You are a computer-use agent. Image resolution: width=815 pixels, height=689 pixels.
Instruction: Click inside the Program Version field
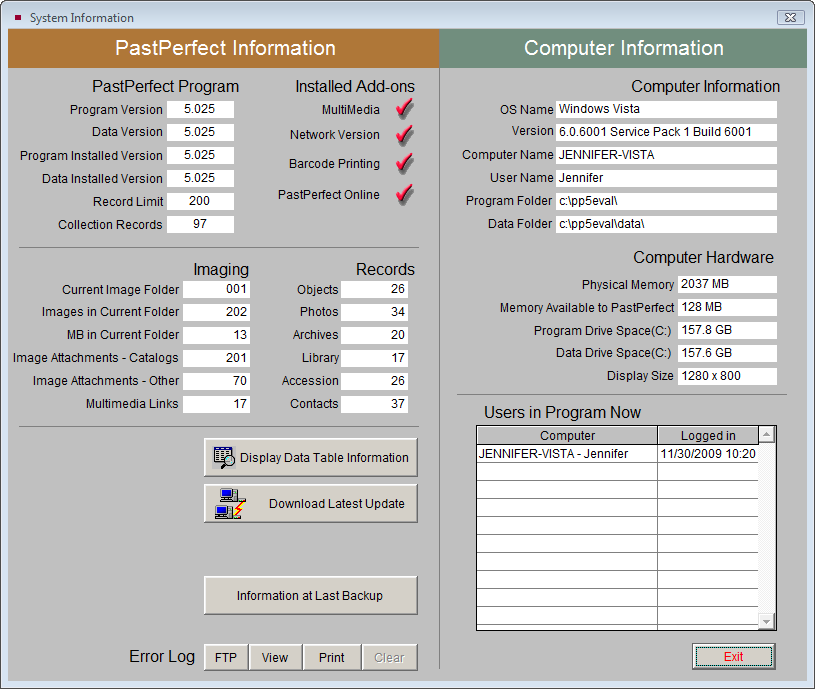(x=200, y=109)
